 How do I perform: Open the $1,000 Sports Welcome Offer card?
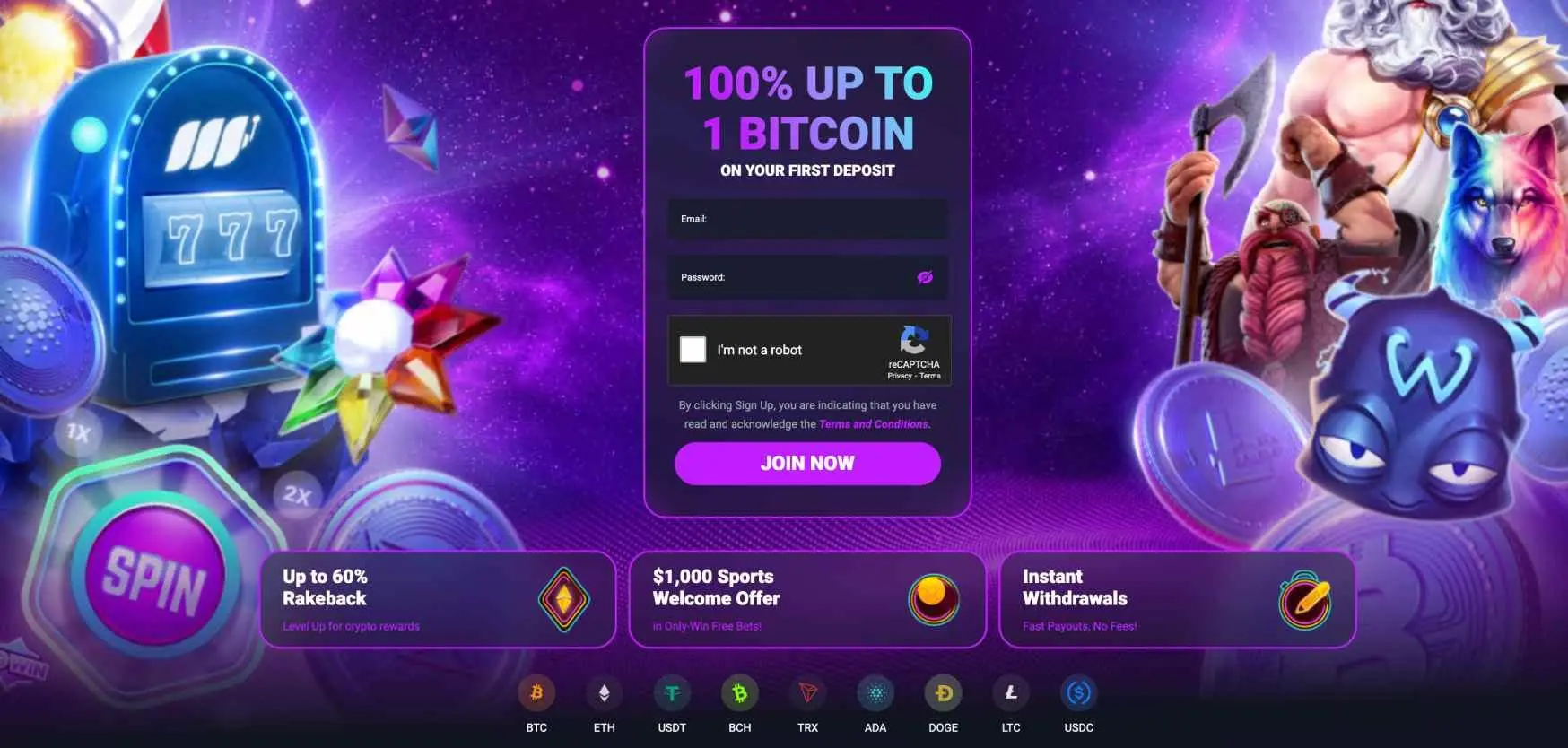(x=807, y=599)
